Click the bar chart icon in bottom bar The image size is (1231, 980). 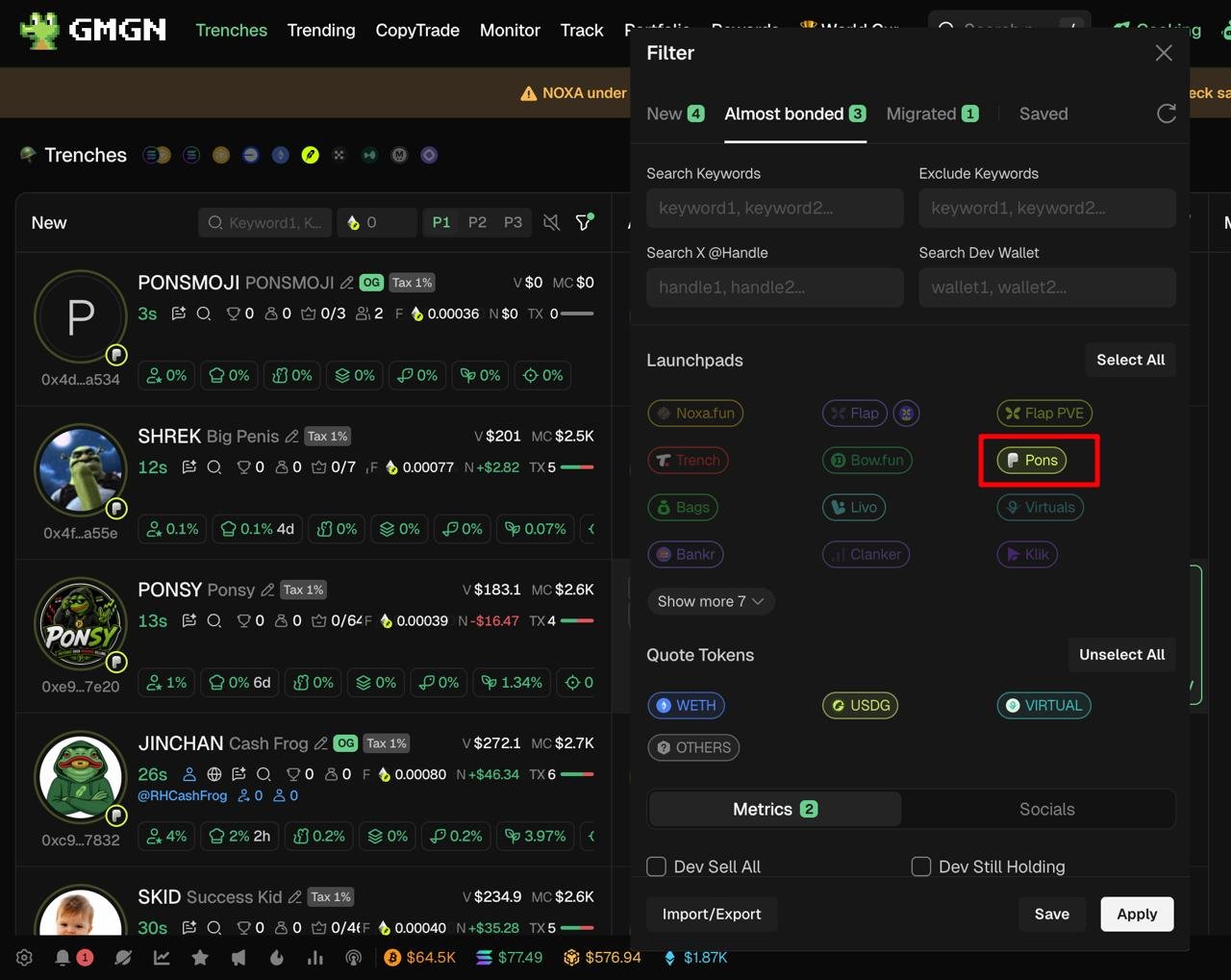[315, 958]
